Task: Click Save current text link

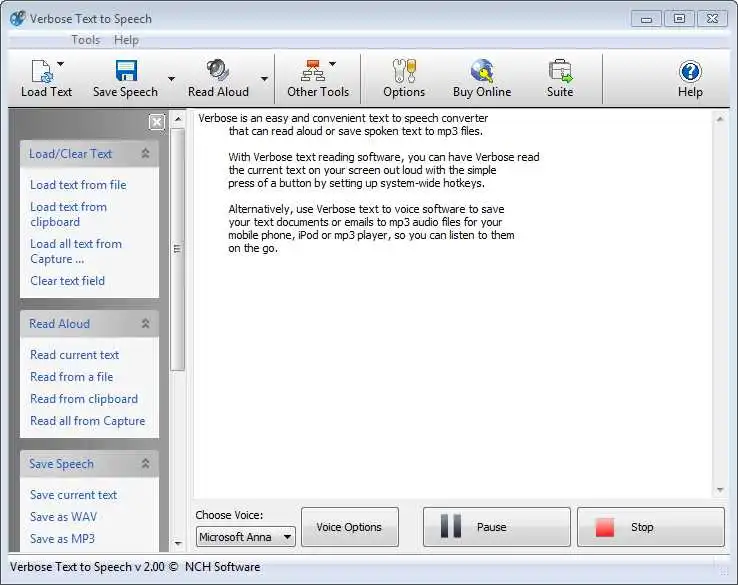Action: pos(73,495)
